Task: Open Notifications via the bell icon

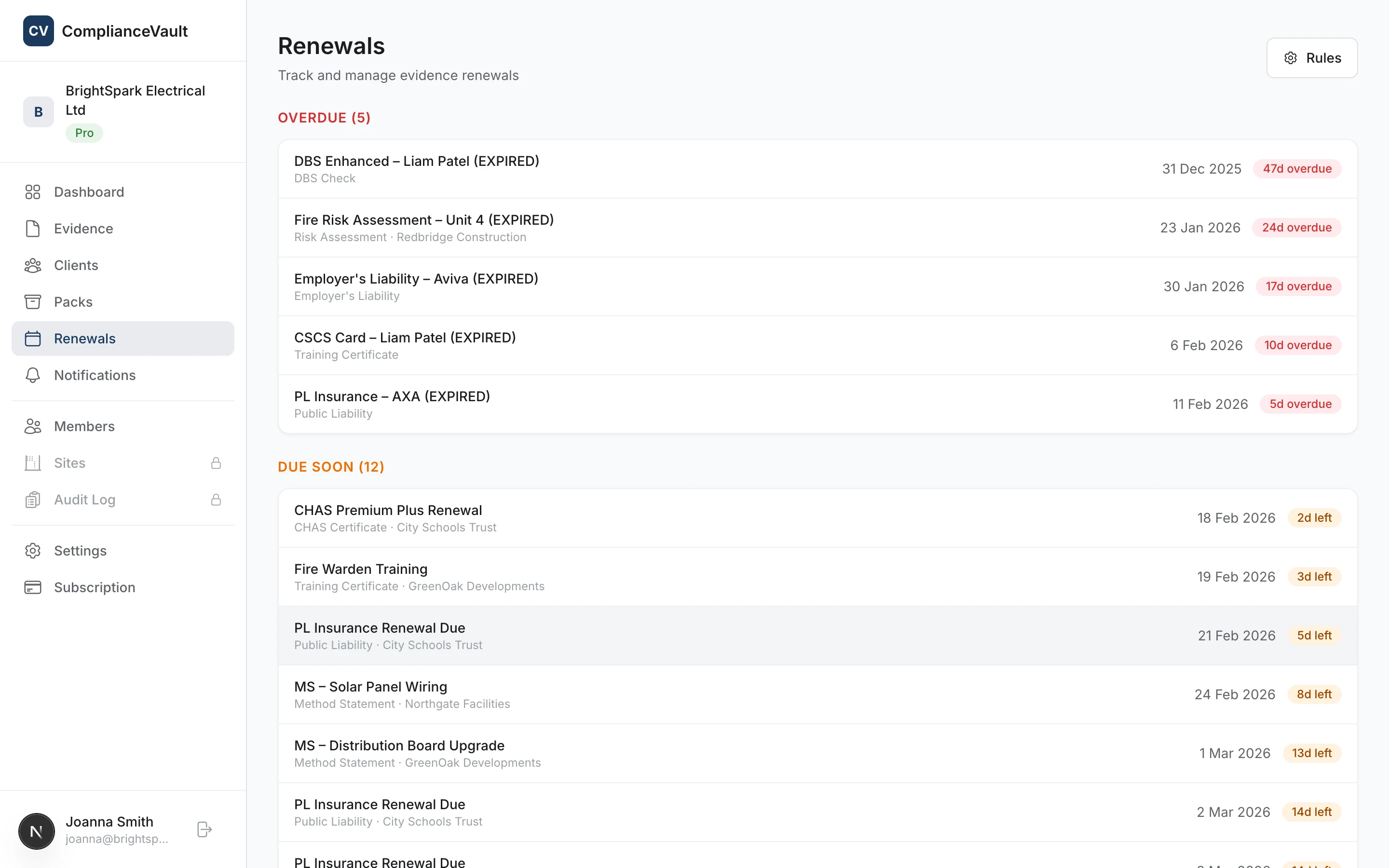Action: pyautogui.click(x=32, y=375)
